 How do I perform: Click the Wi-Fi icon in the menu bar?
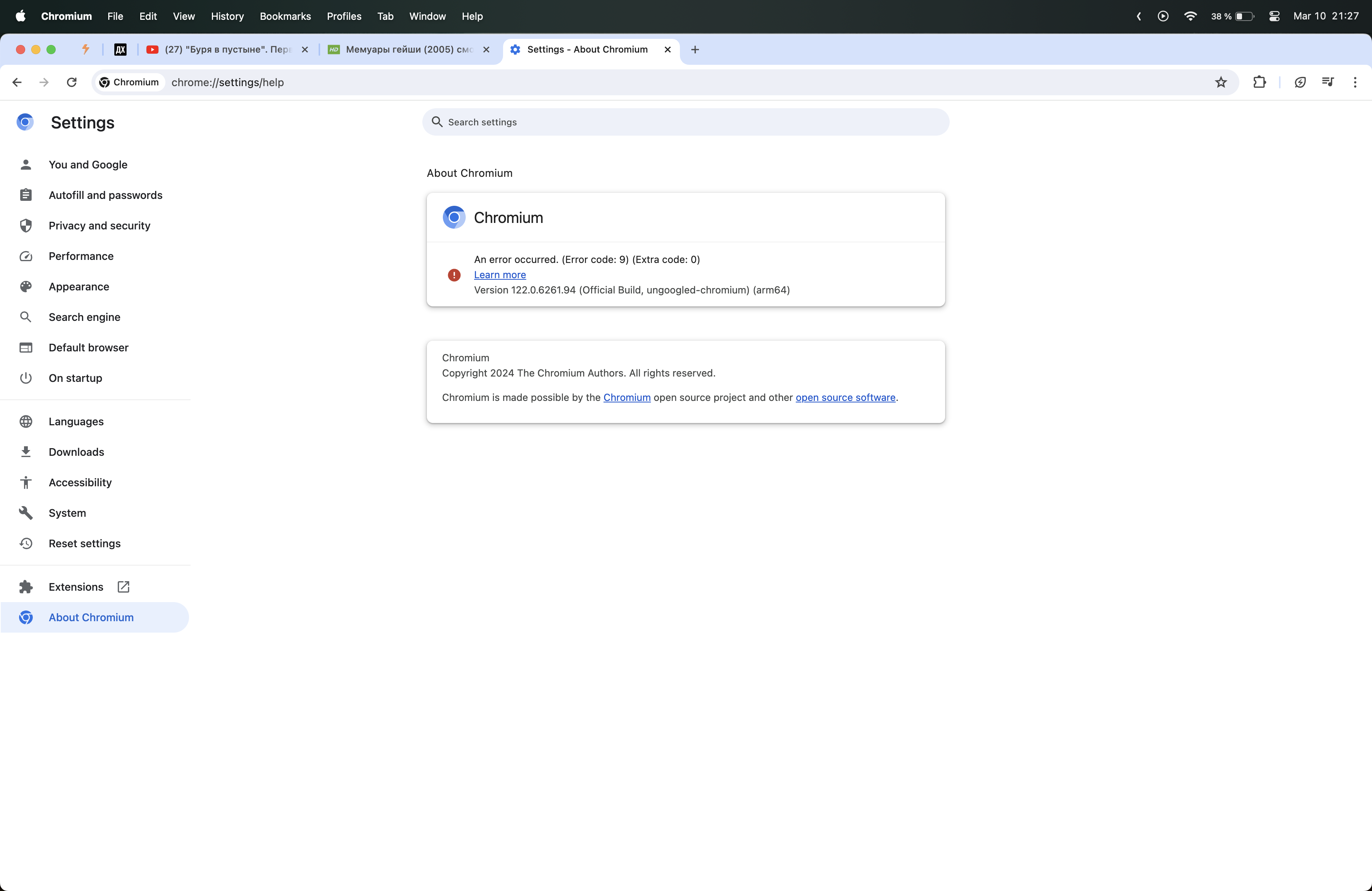point(1190,16)
